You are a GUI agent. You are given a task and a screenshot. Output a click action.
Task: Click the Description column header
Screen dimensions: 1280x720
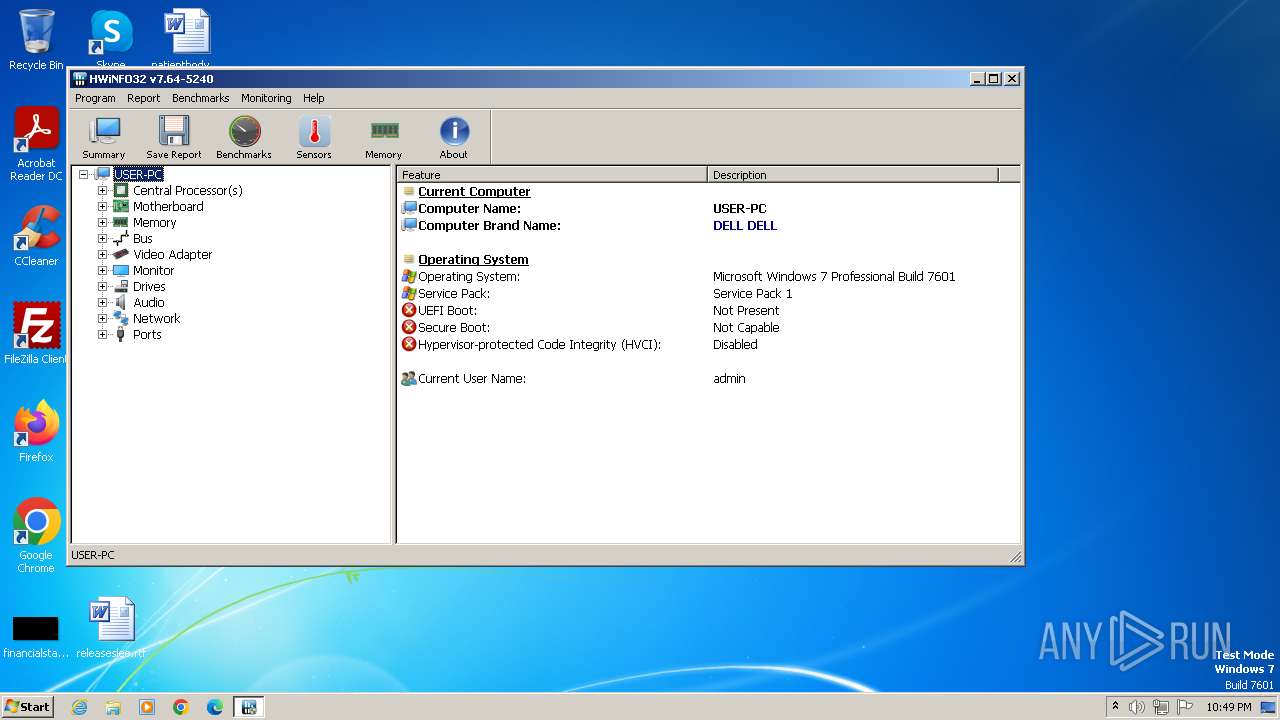pos(853,175)
